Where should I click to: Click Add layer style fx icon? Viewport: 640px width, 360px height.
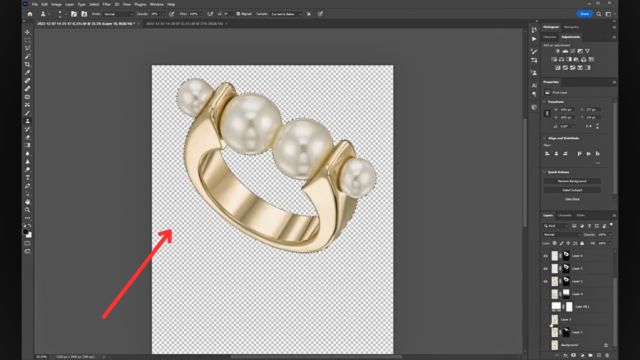pyautogui.click(x=566, y=356)
